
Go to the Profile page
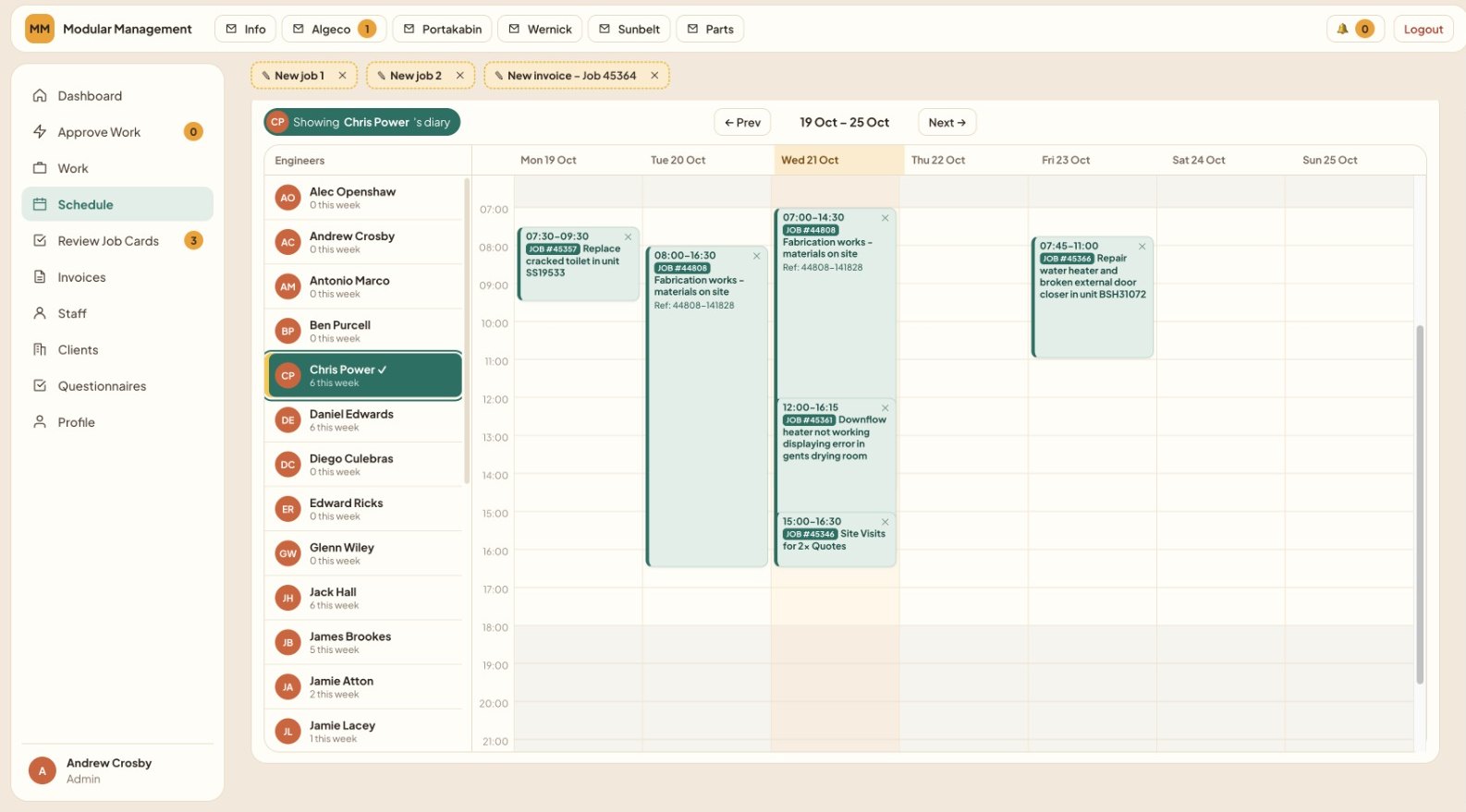(x=117, y=422)
